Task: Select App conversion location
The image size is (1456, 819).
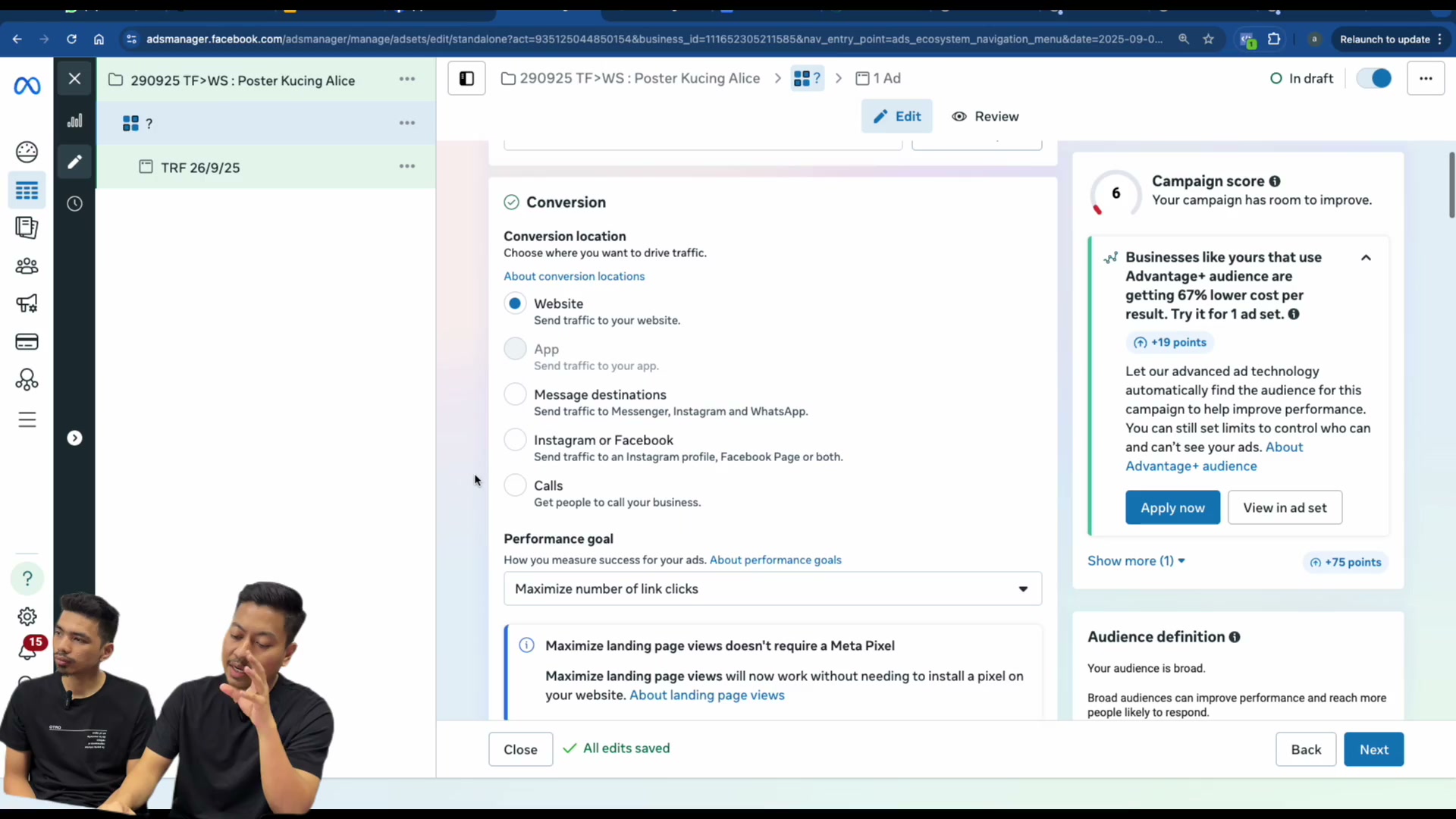Action: click(515, 349)
